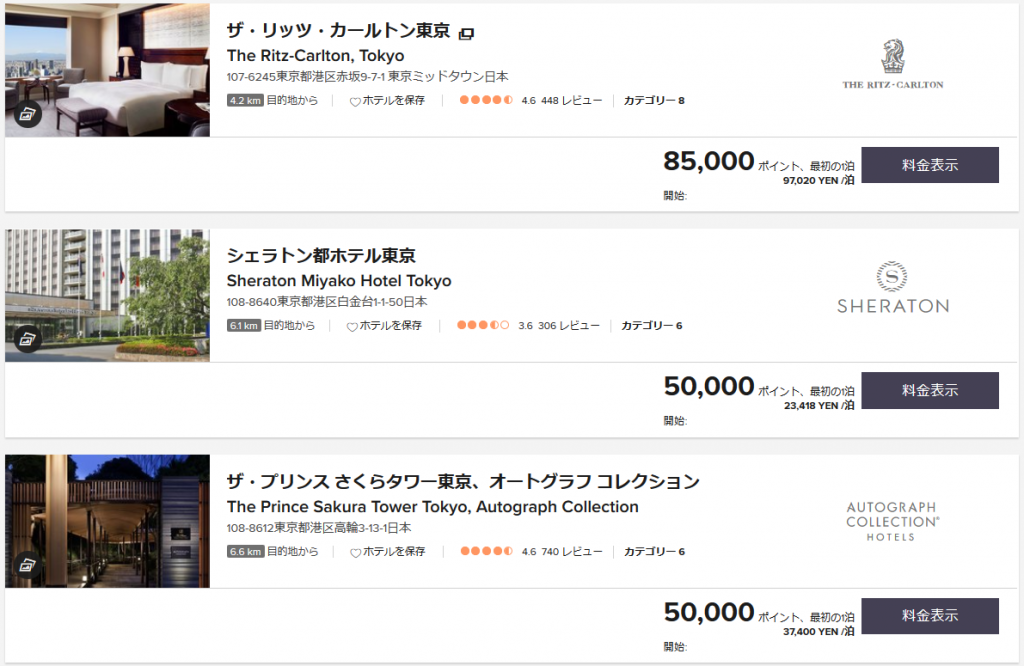Screen dimensions: 1024x666
Task: Show rates (料金表示) for The Ritz-Carlton
Action: point(930,165)
